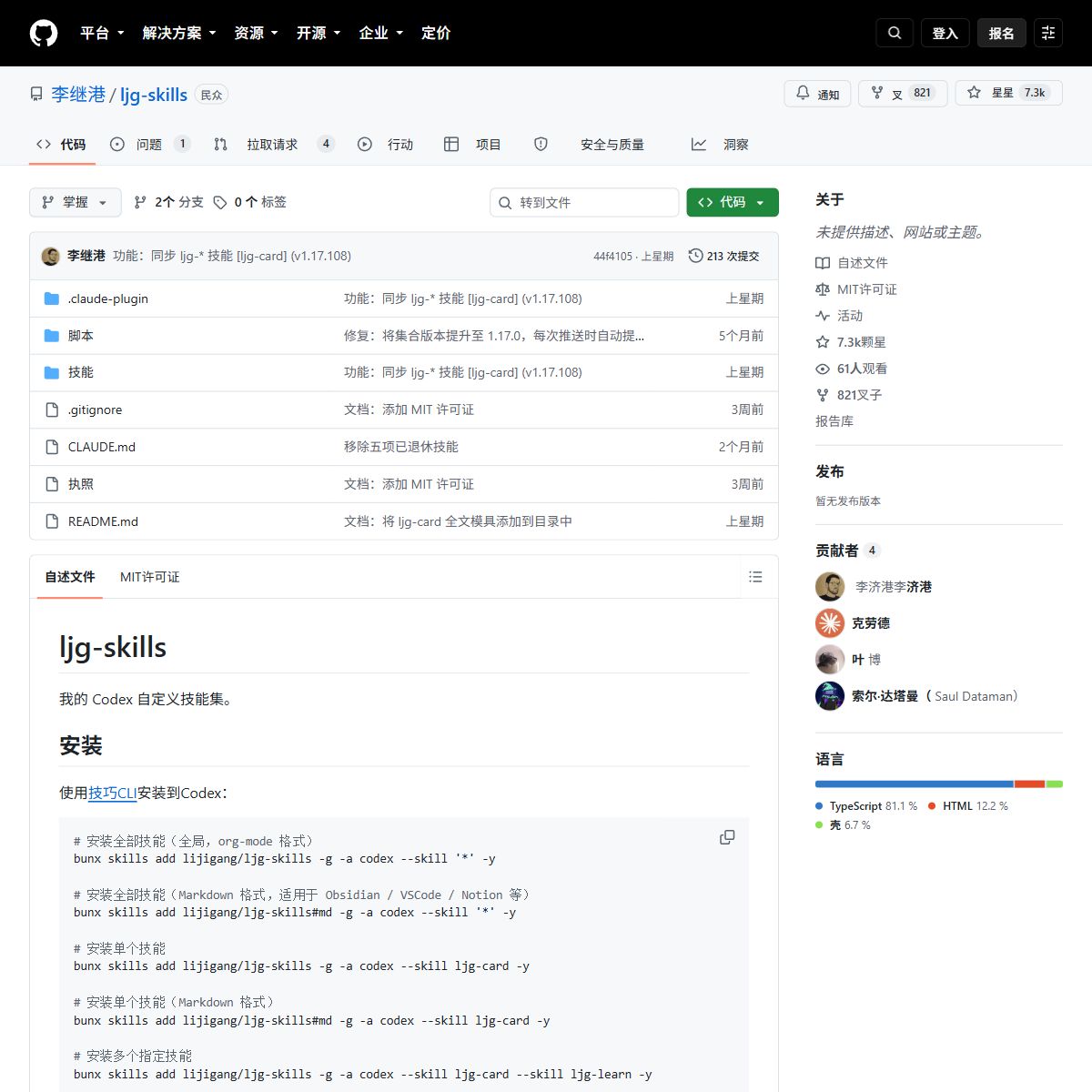This screenshot has height=1092, width=1092.
Task: Open the README outline list icon
Action: click(755, 577)
